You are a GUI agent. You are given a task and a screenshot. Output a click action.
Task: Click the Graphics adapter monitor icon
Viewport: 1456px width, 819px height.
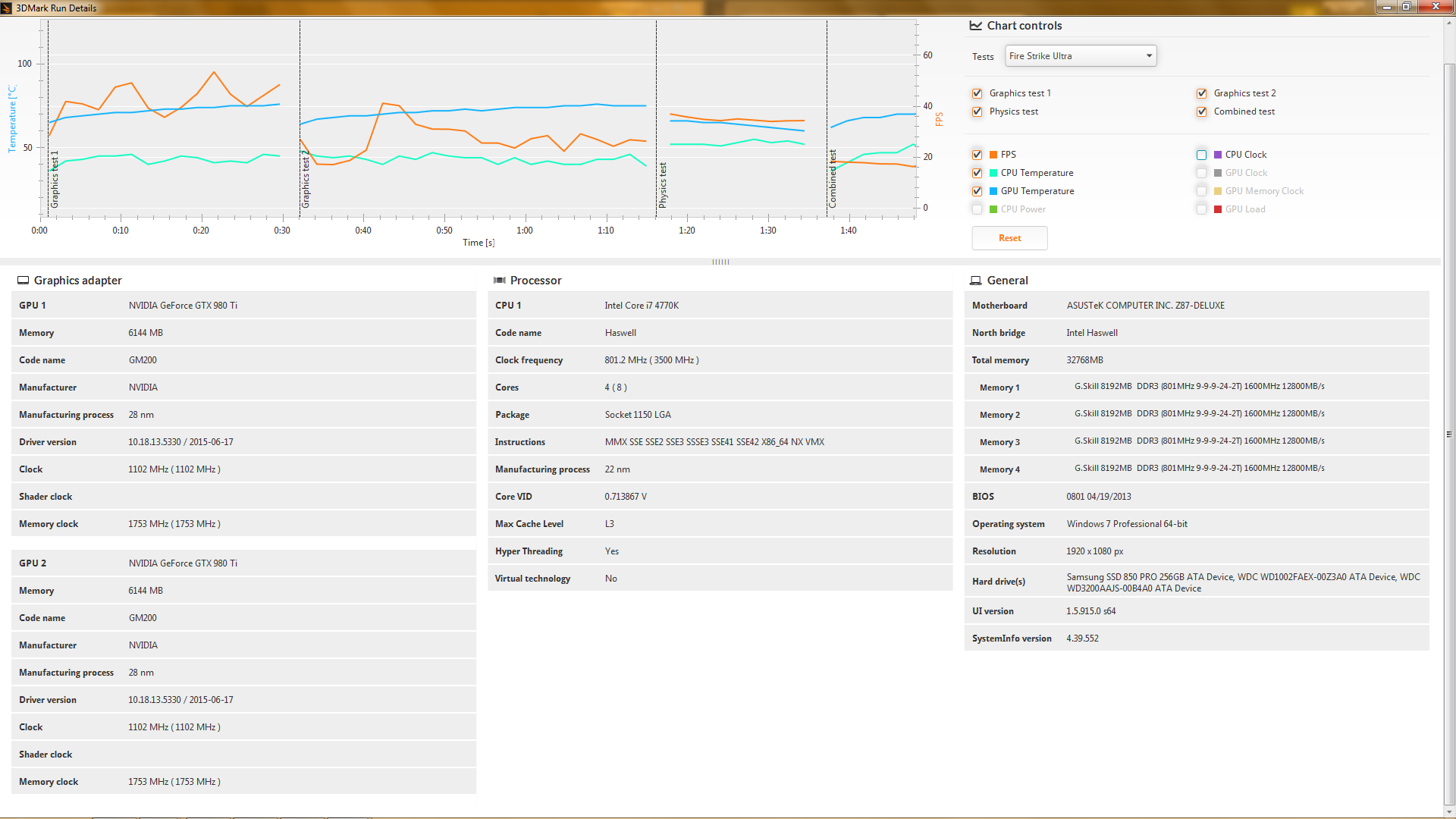pyautogui.click(x=24, y=281)
